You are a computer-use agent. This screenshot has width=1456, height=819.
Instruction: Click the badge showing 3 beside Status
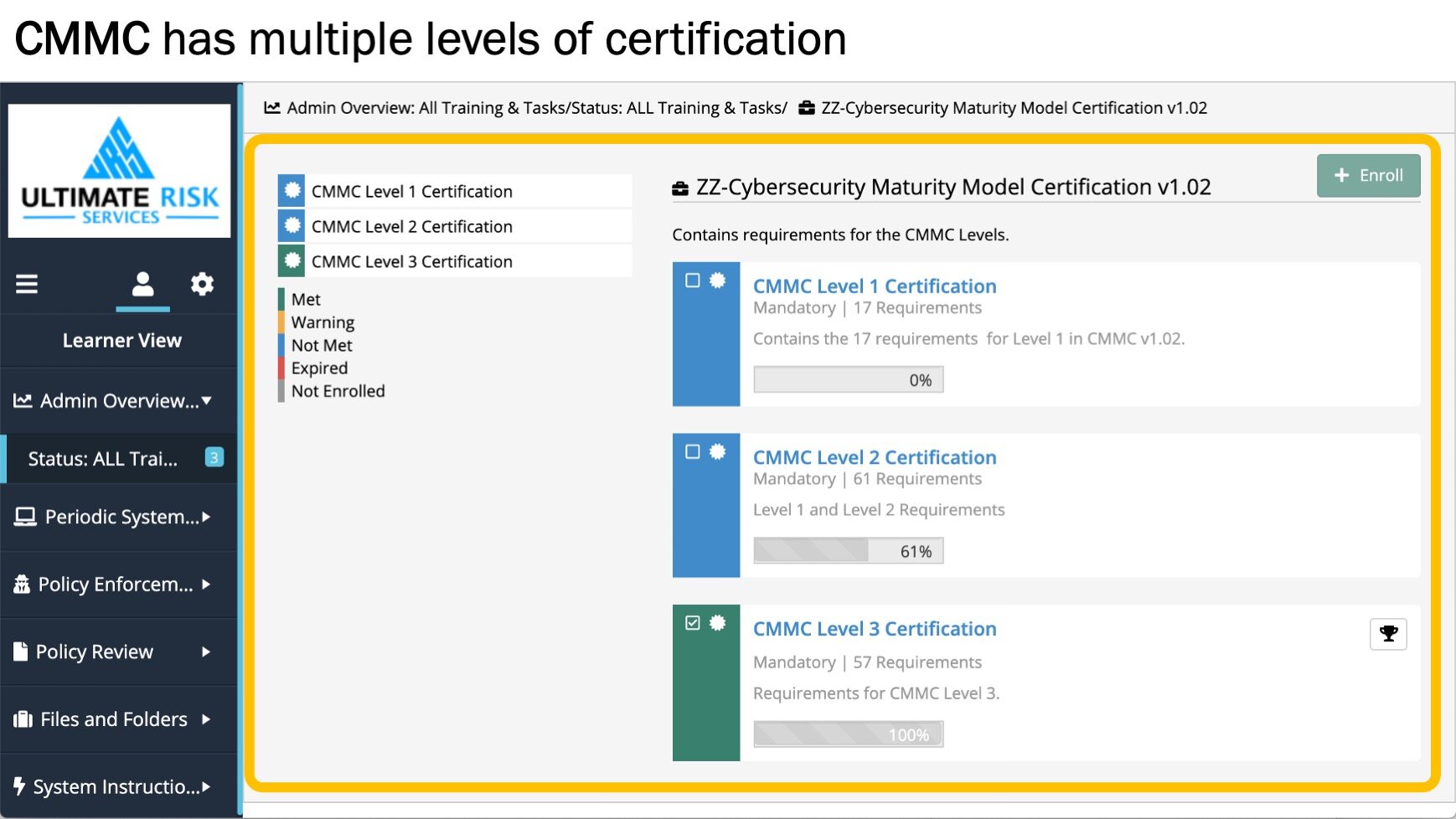pos(214,457)
